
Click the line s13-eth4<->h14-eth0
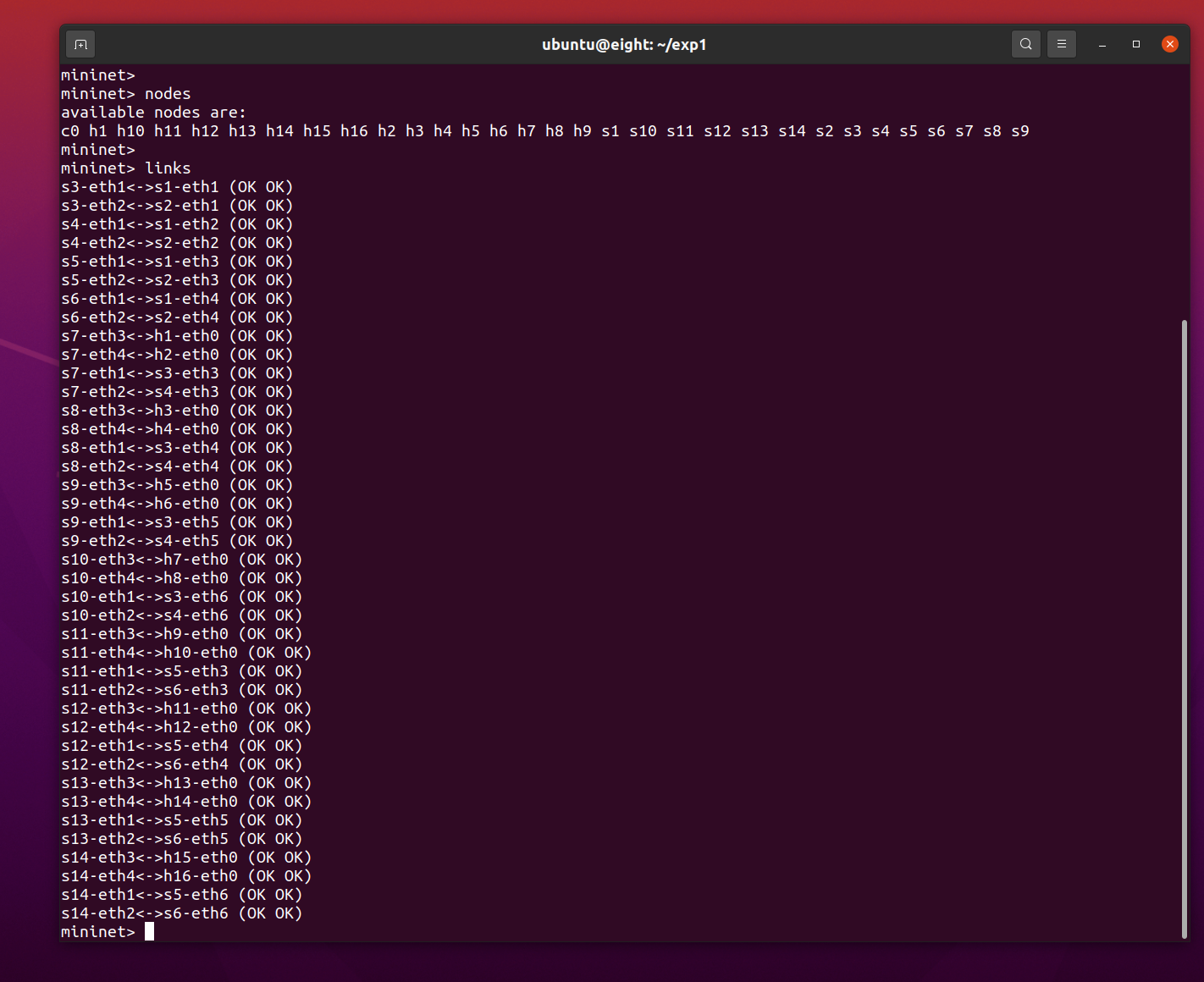186,802
